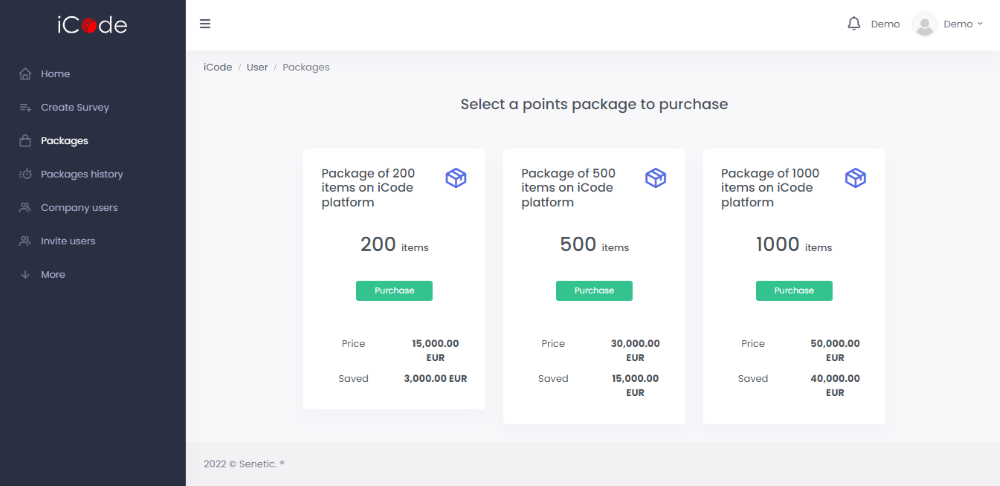The image size is (1000, 486).
Task: Click the user avatar picture
Action: click(x=924, y=24)
